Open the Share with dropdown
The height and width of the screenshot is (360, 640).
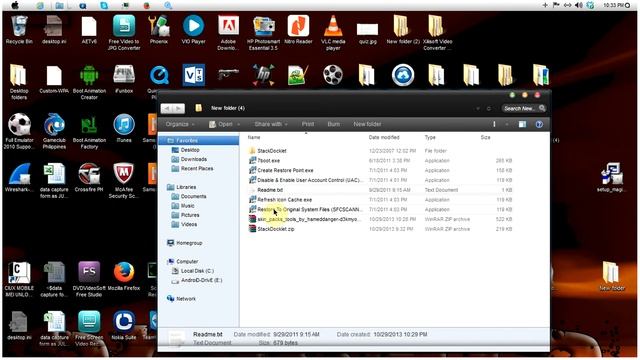pyautogui.click(x=271, y=124)
